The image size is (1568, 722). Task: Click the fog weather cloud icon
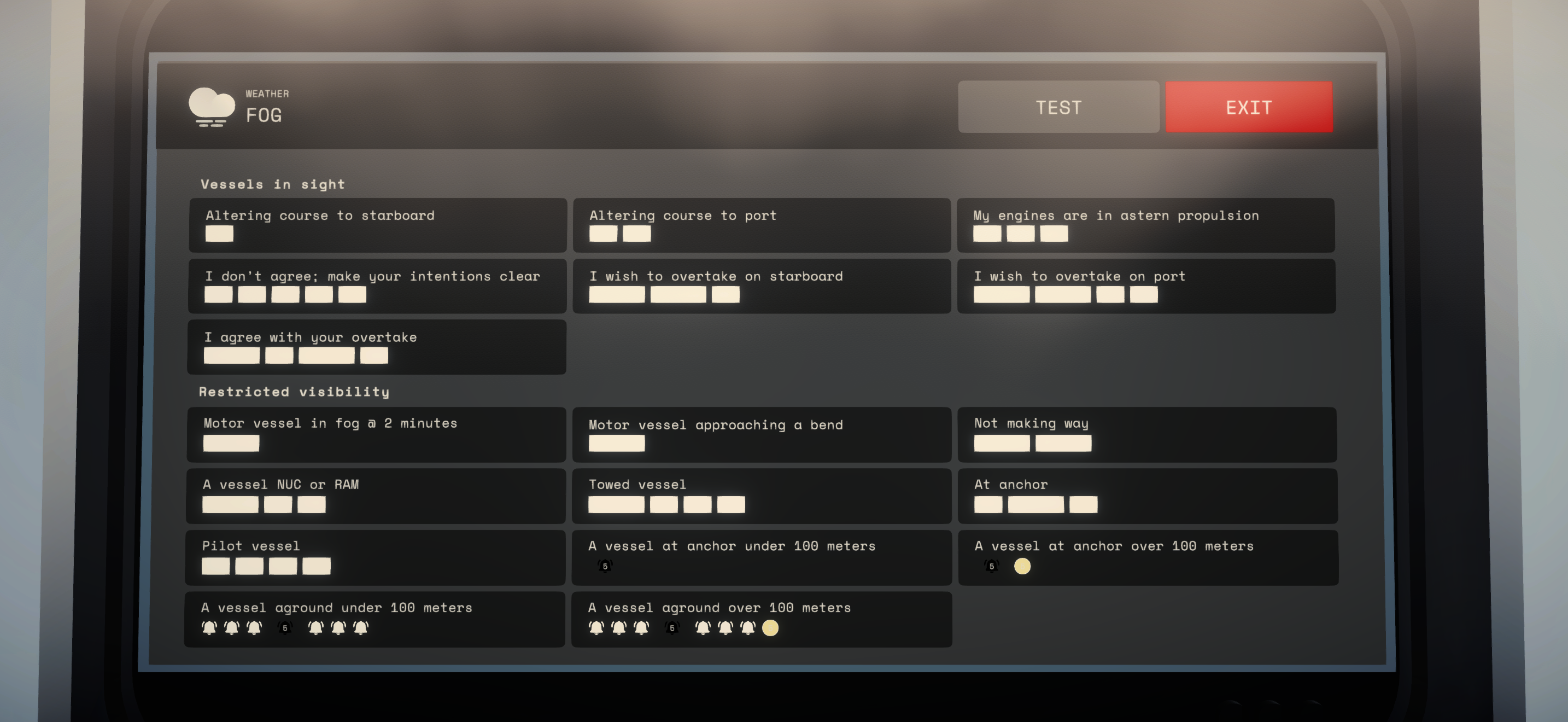tap(211, 107)
